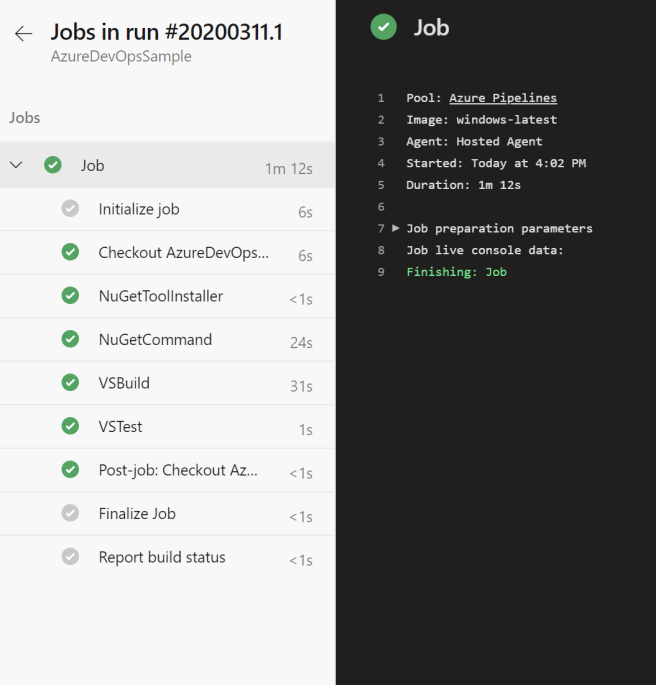Select the VSBuild step
The height and width of the screenshot is (685, 656).
coord(124,383)
